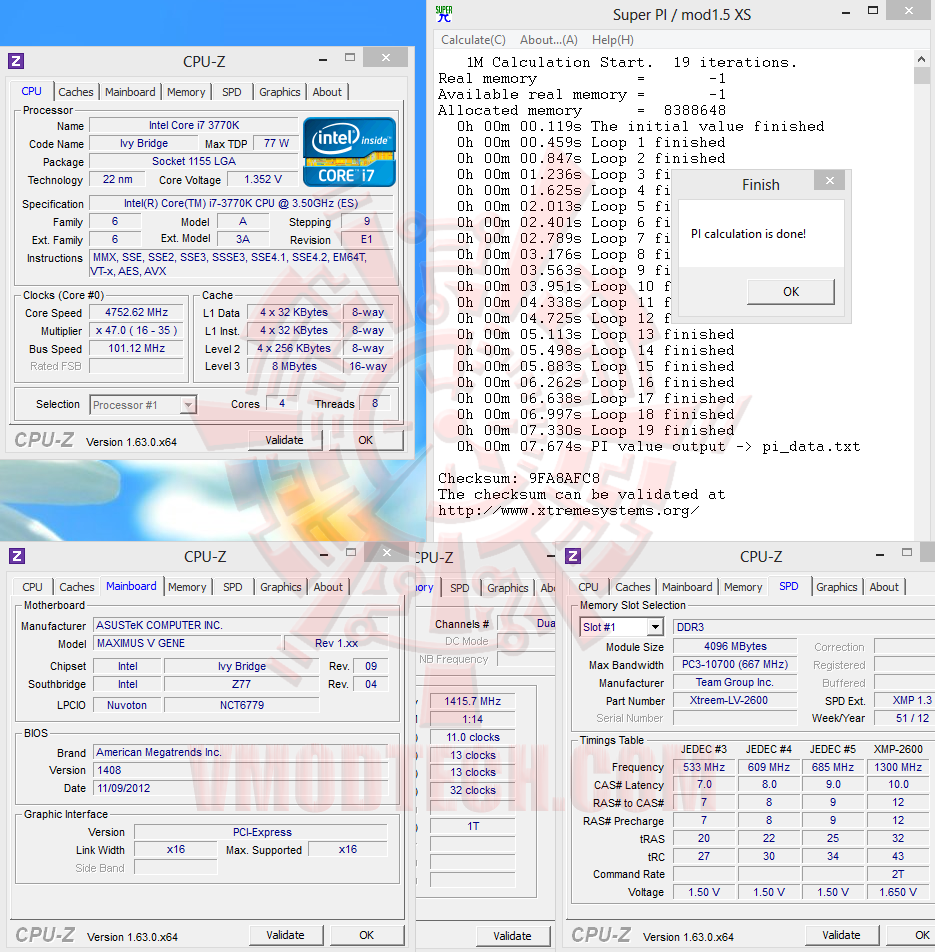Click the Multiplier x 47.0 field
The height and width of the screenshot is (952, 935).
point(137,330)
